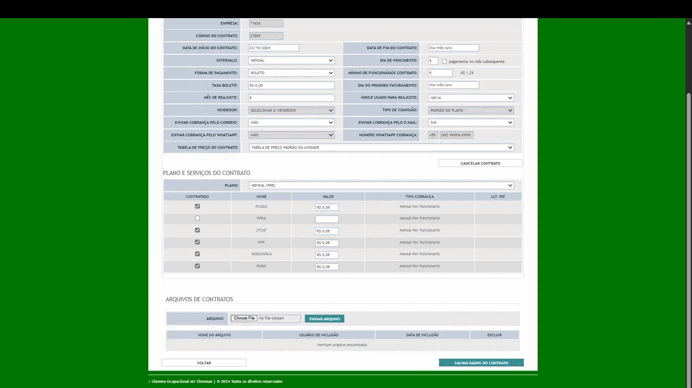
Task: Open Tabela de Preço do Contrato dropdown
Action: [x=381, y=147]
